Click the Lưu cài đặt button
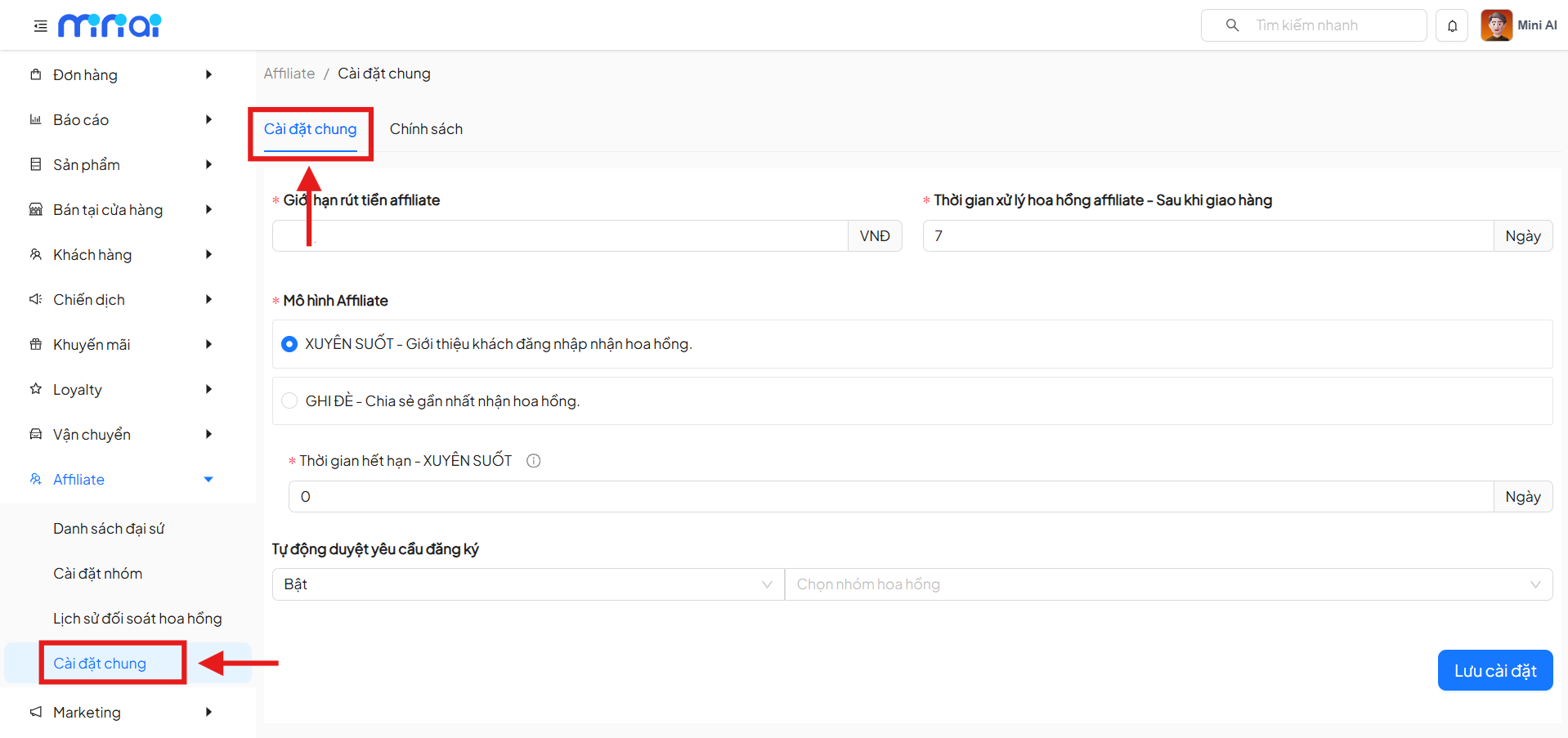The image size is (1568, 738). pyautogui.click(x=1494, y=670)
